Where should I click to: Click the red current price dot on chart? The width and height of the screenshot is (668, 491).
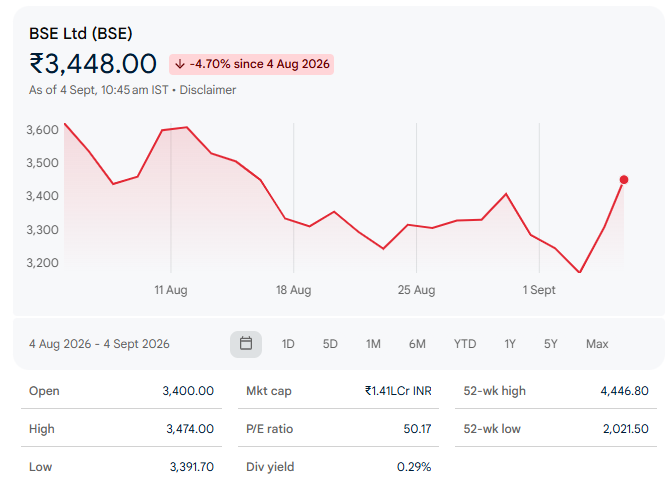[624, 180]
